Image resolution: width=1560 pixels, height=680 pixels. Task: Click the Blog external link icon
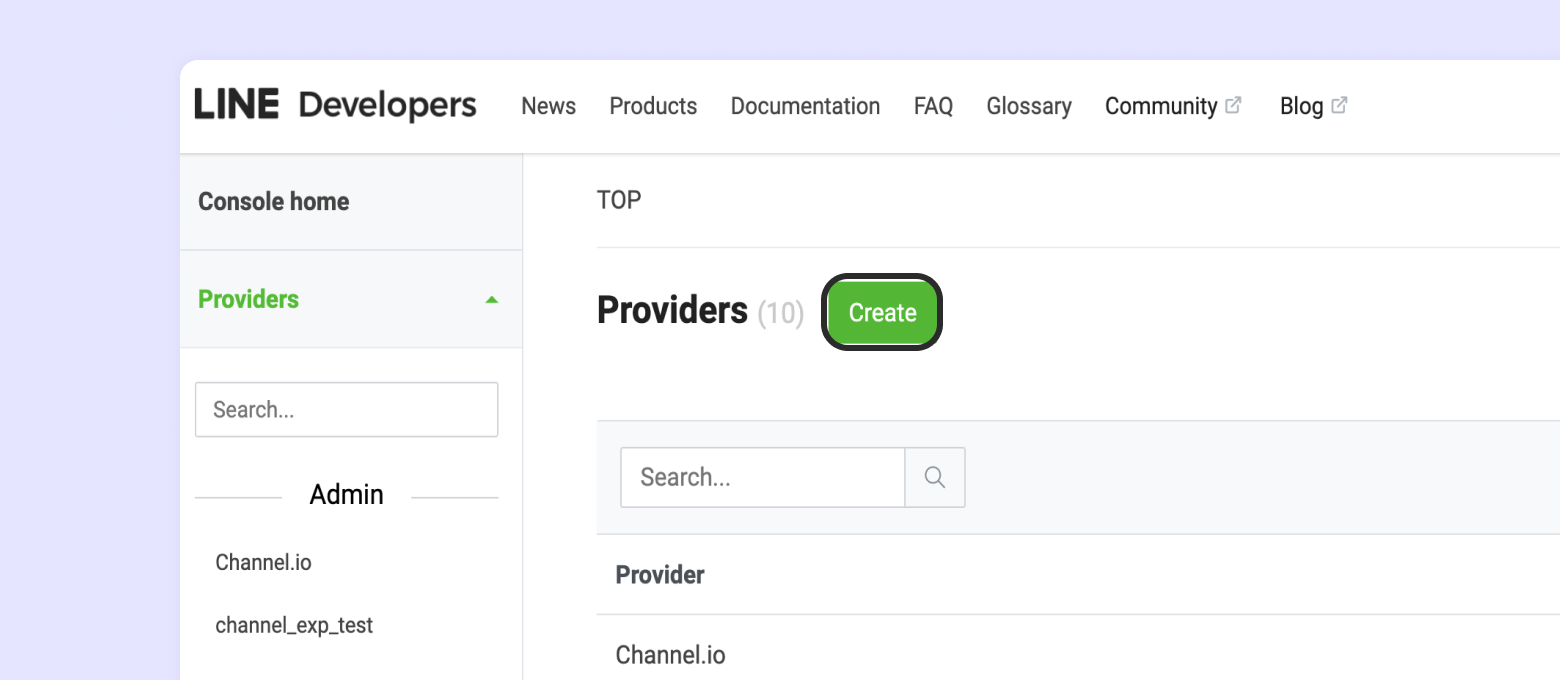click(x=1339, y=105)
